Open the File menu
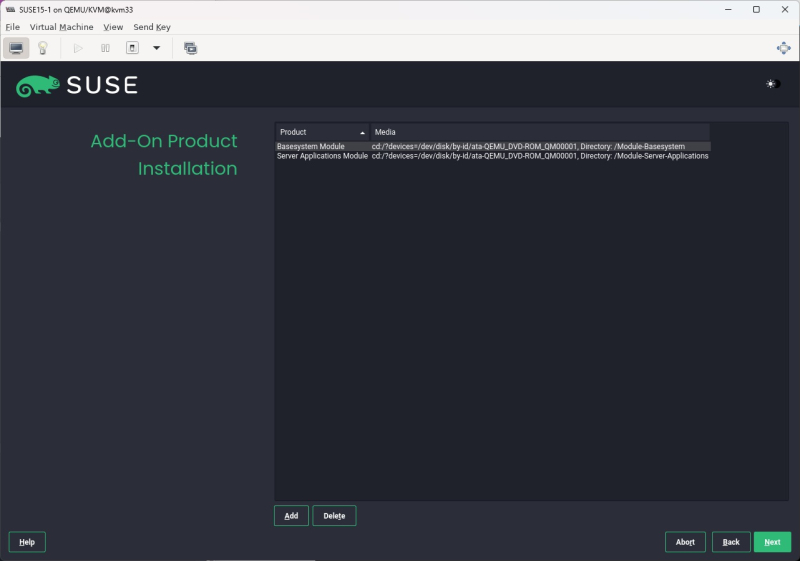This screenshot has height=561, width=800. pyautogui.click(x=13, y=27)
